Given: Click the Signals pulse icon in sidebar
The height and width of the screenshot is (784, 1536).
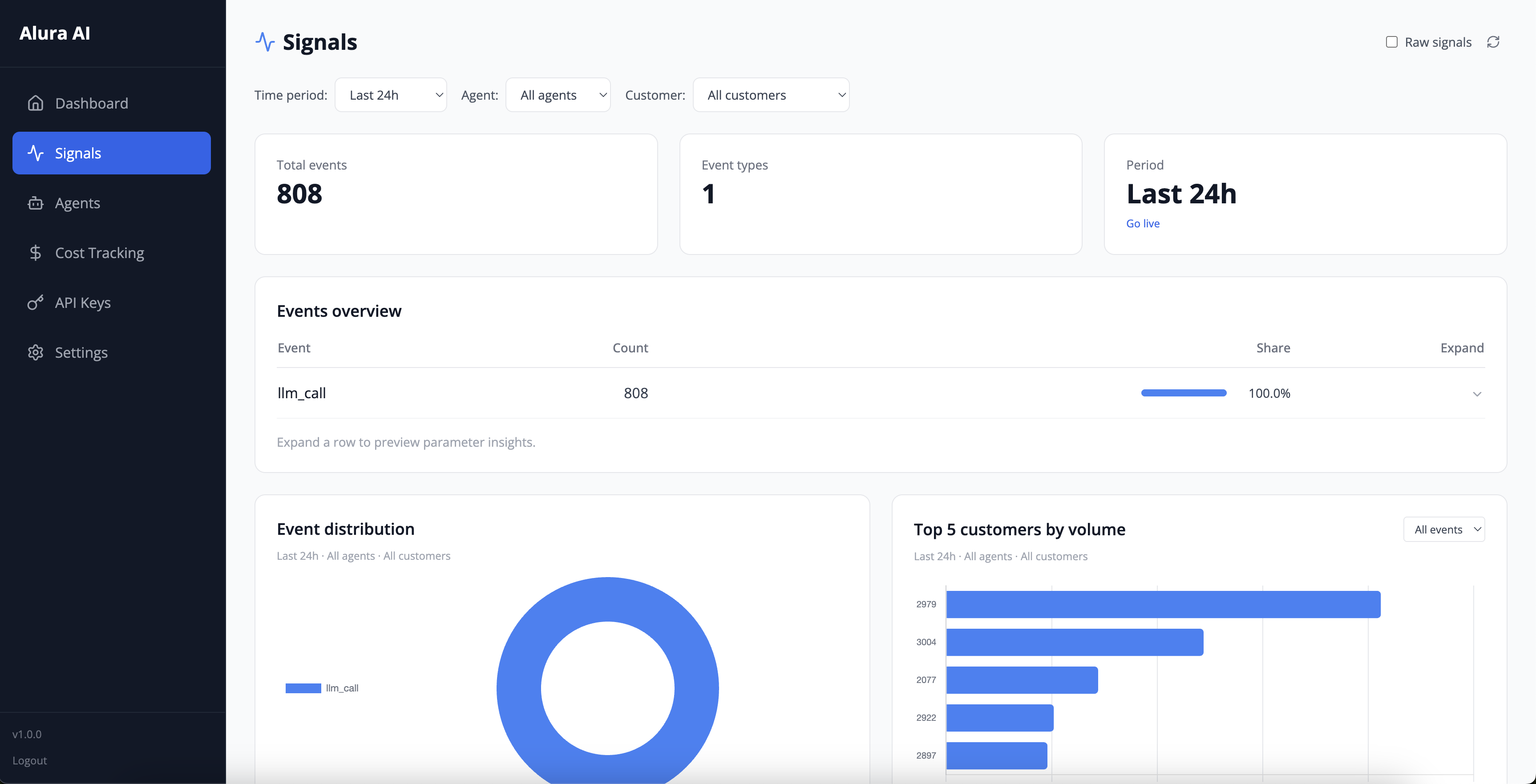Looking at the screenshot, I should click(35, 153).
